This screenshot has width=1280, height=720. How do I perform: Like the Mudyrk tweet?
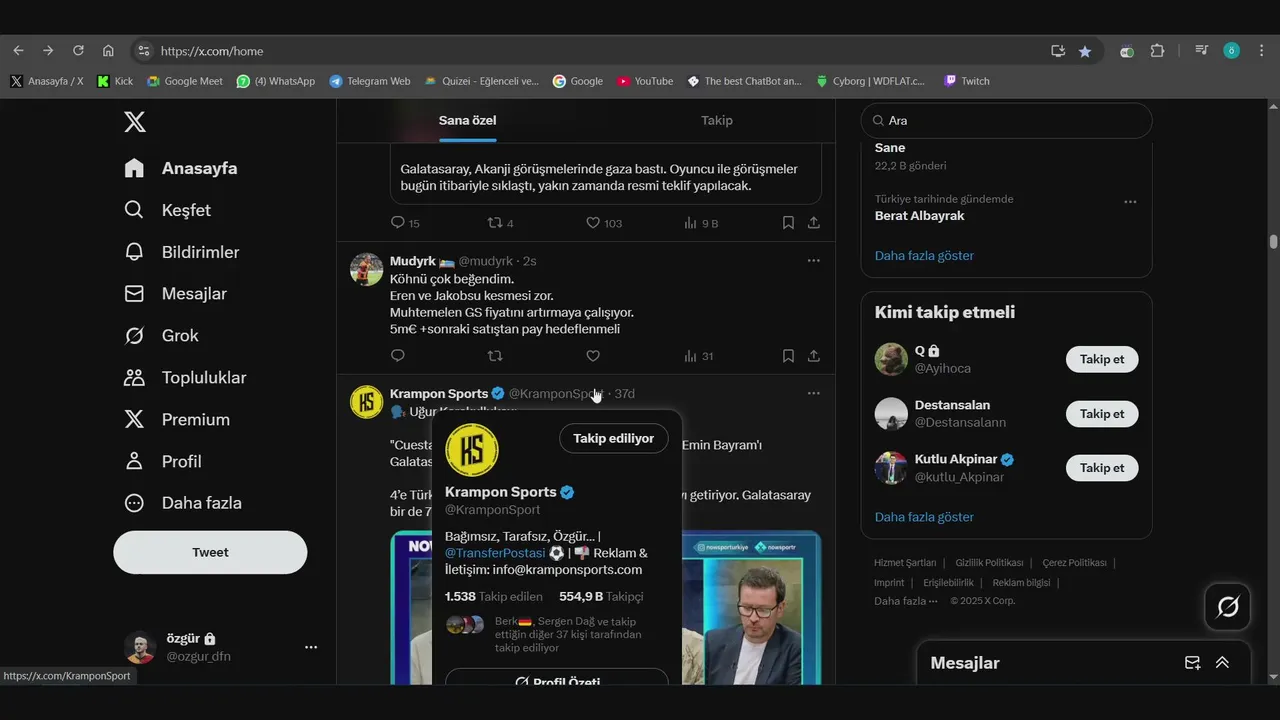coord(592,356)
